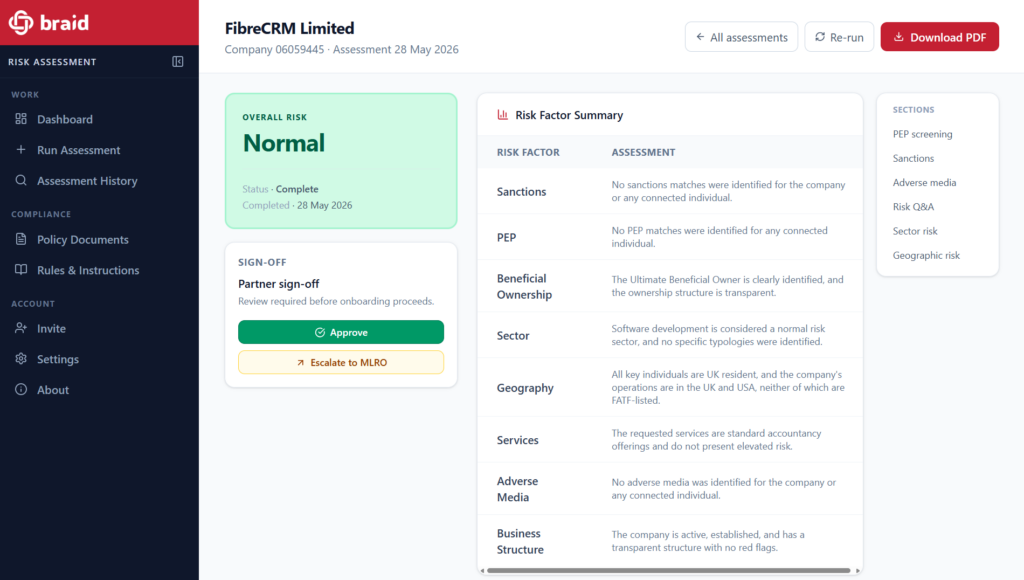Click the Risk Factor Summary chart icon
The image size is (1024, 580).
(502, 115)
